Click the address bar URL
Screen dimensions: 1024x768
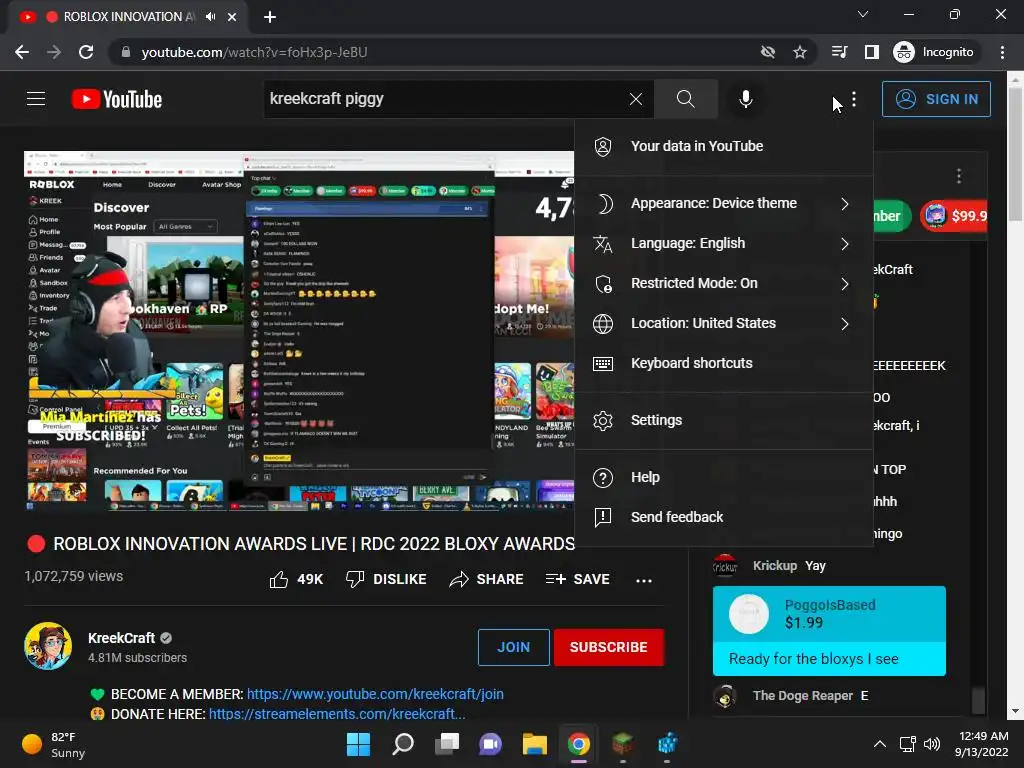tap(255, 52)
